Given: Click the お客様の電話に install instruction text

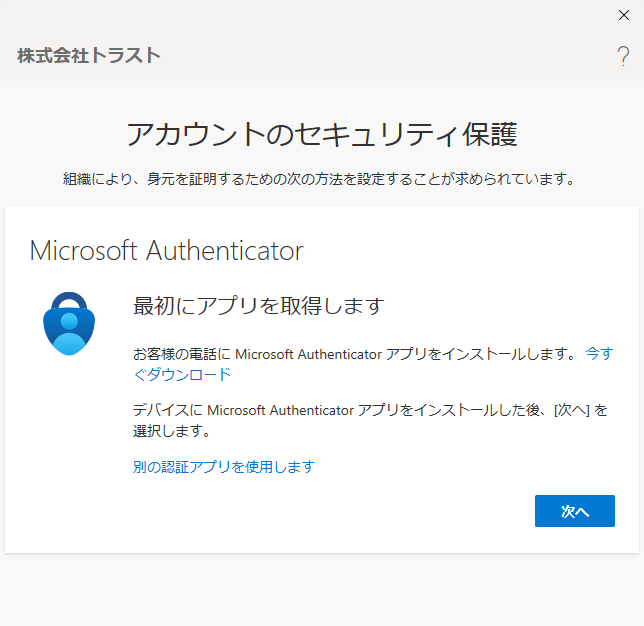Looking at the screenshot, I should point(355,354).
